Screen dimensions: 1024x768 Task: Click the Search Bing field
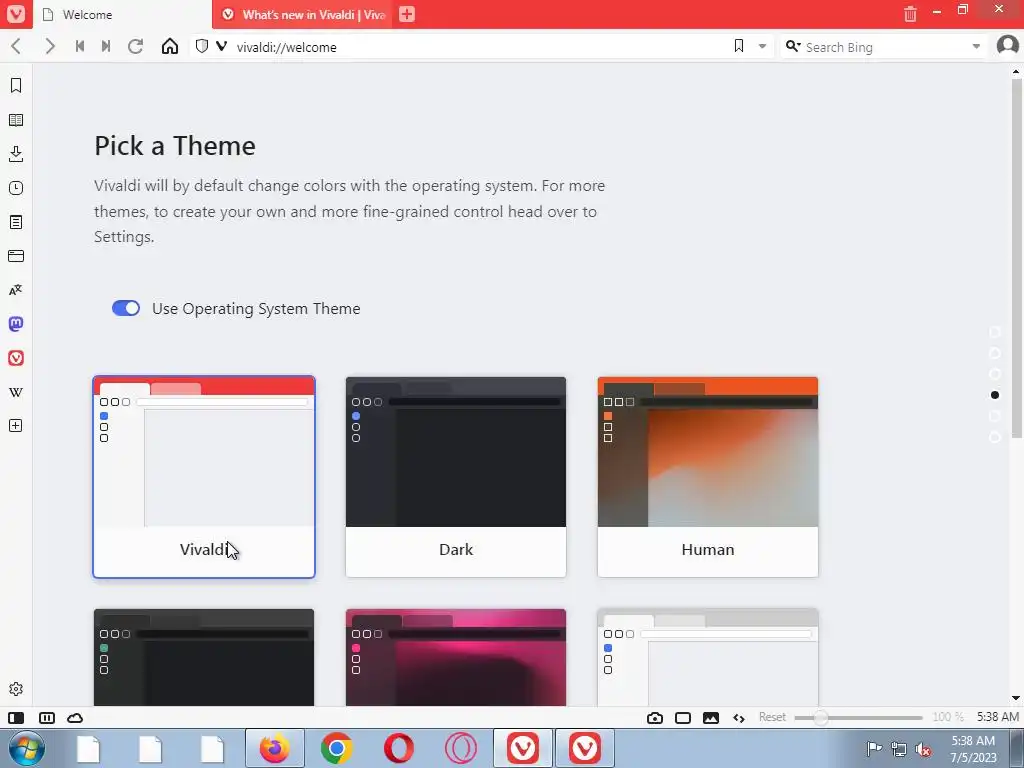pyautogui.click(x=885, y=47)
